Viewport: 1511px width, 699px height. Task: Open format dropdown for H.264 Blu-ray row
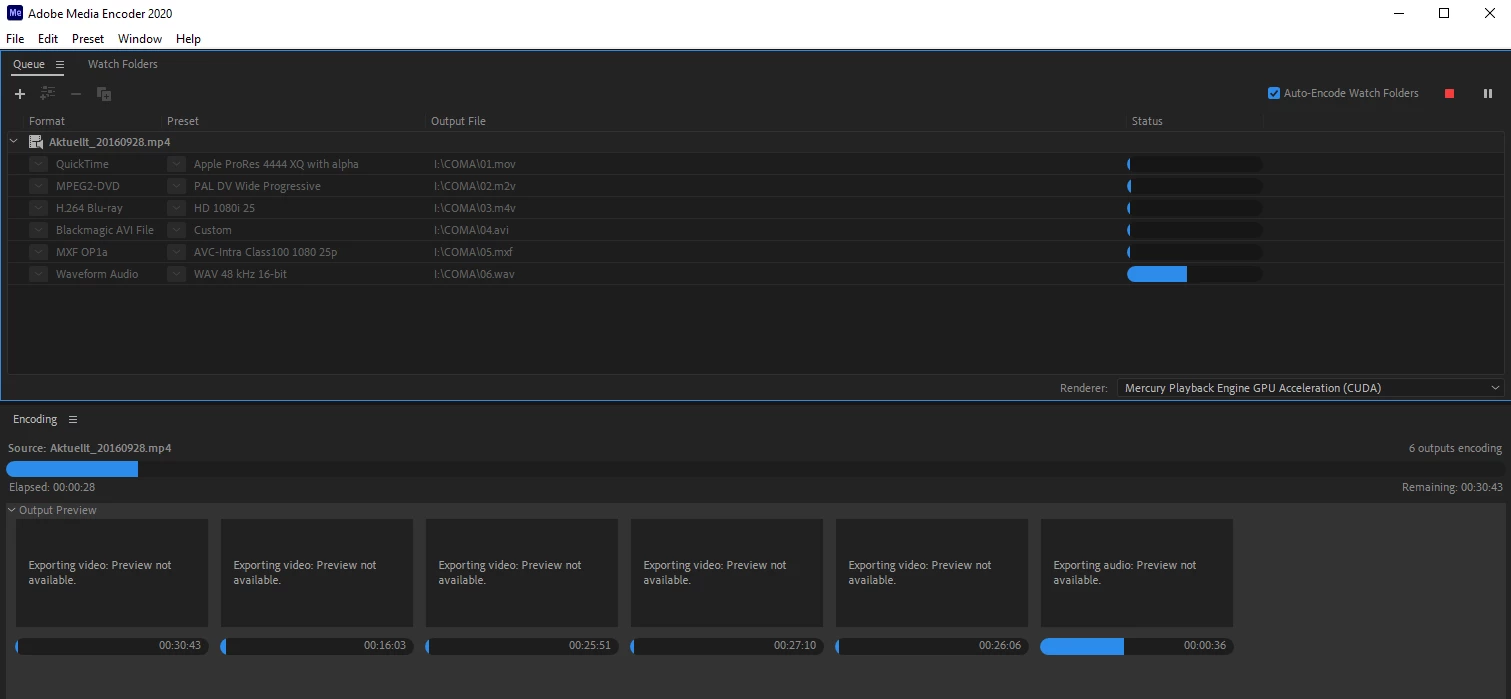(x=38, y=208)
